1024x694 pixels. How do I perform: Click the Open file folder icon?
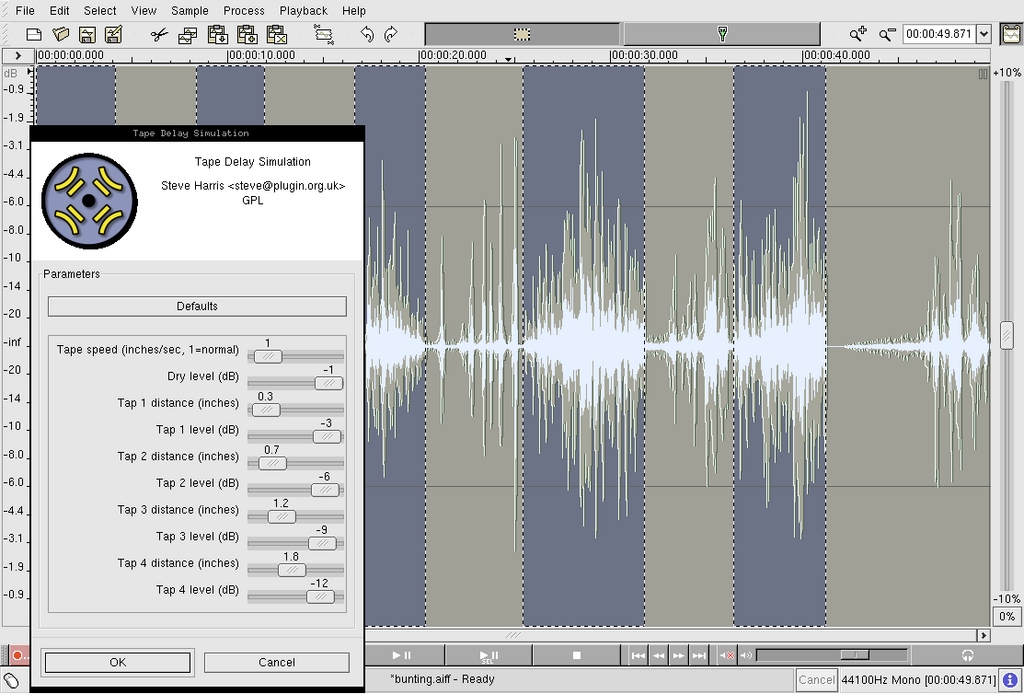(60, 34)
